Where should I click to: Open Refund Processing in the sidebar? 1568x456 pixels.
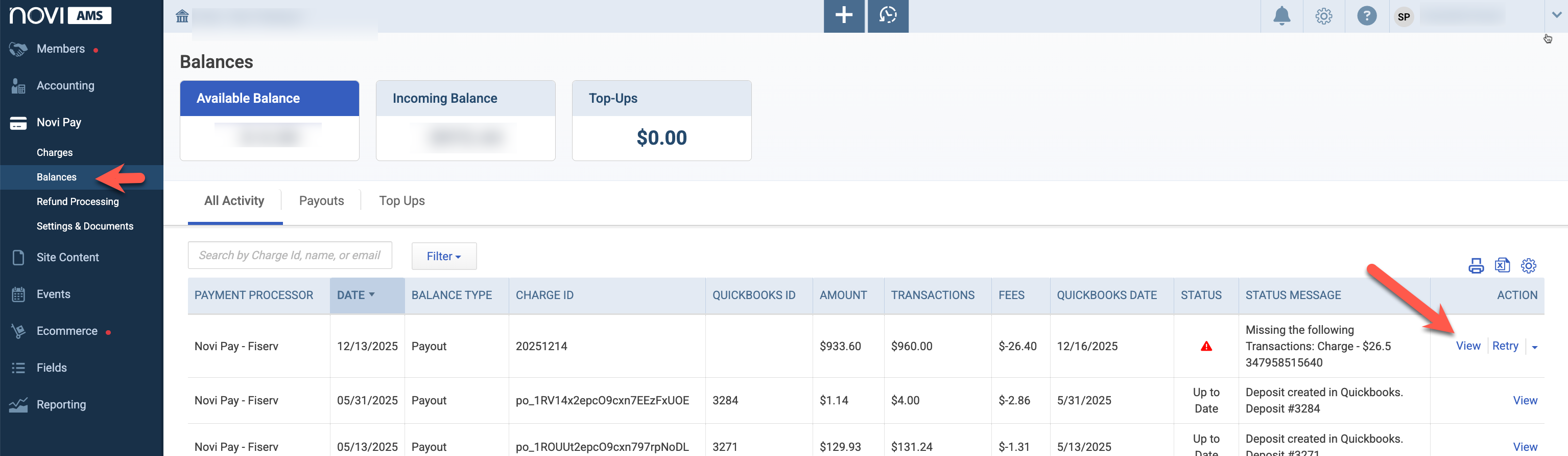point(78,202)
